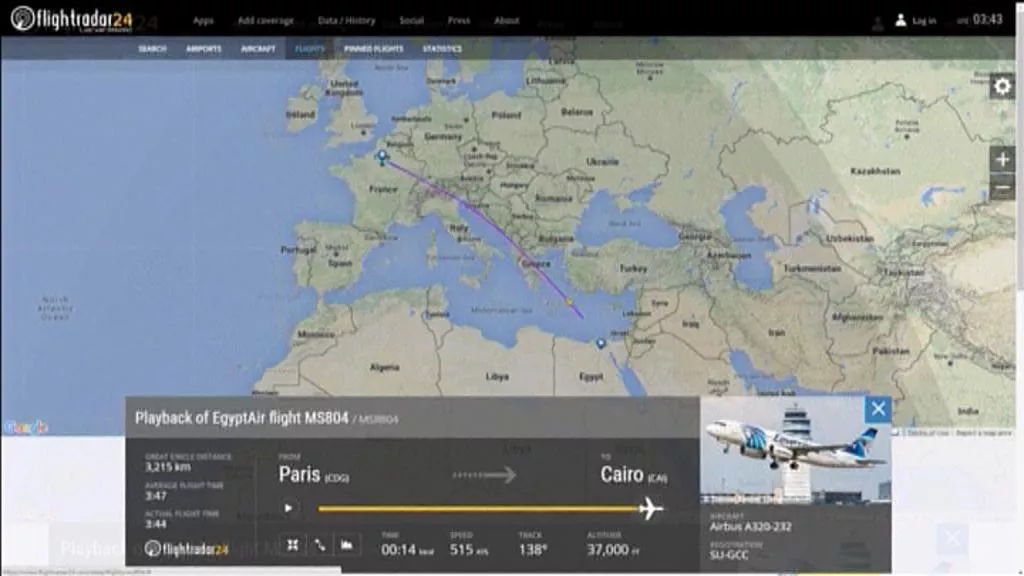
Task: Open the altitude graph icon
Action: (x=347, y=545)
